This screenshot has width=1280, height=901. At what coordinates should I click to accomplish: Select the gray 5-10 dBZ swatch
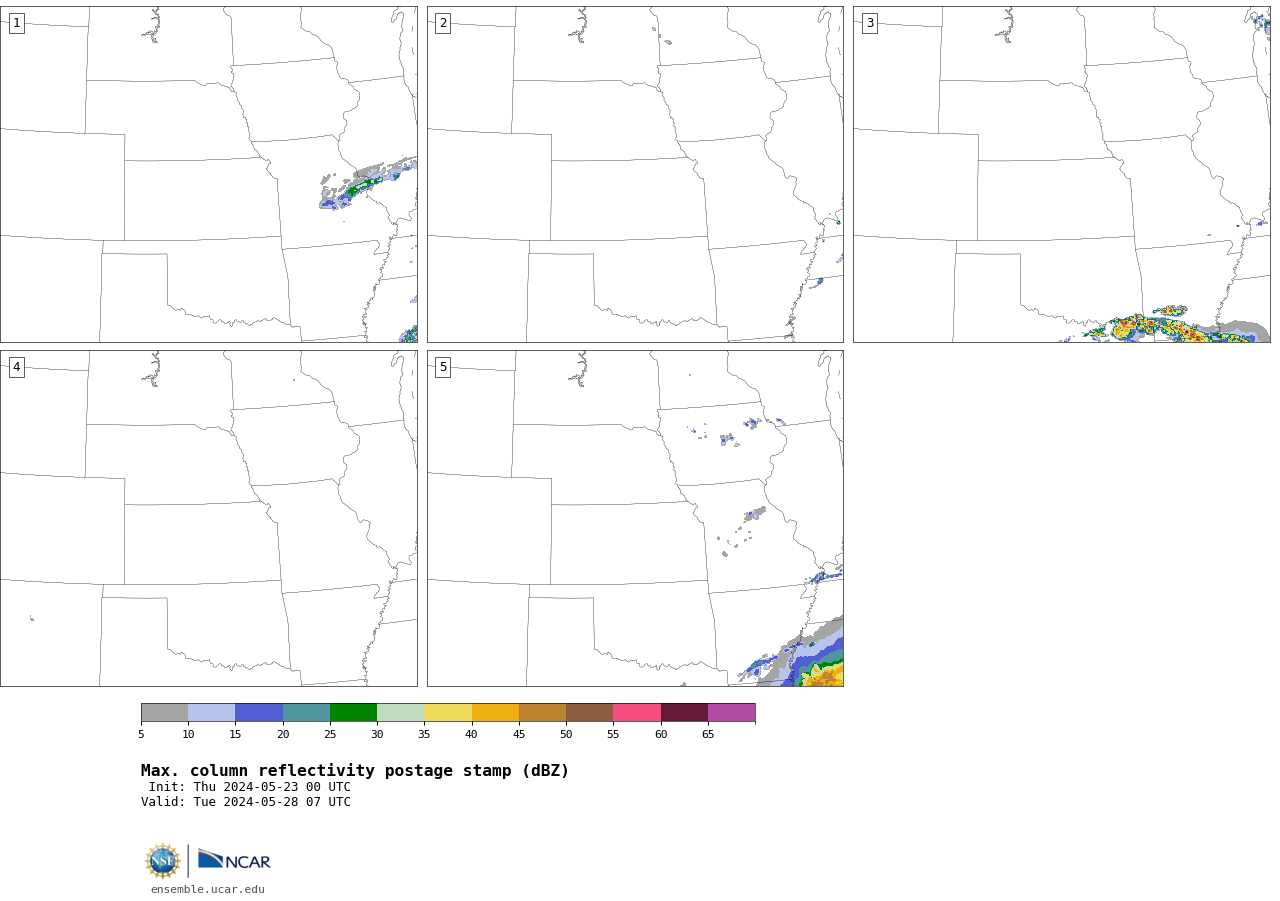[x=164, y=713]
